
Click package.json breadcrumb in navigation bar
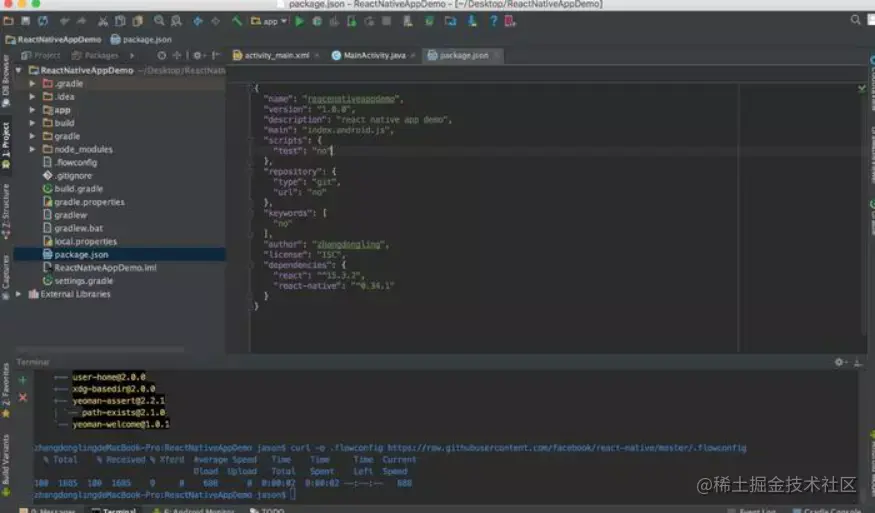point(141,40)
